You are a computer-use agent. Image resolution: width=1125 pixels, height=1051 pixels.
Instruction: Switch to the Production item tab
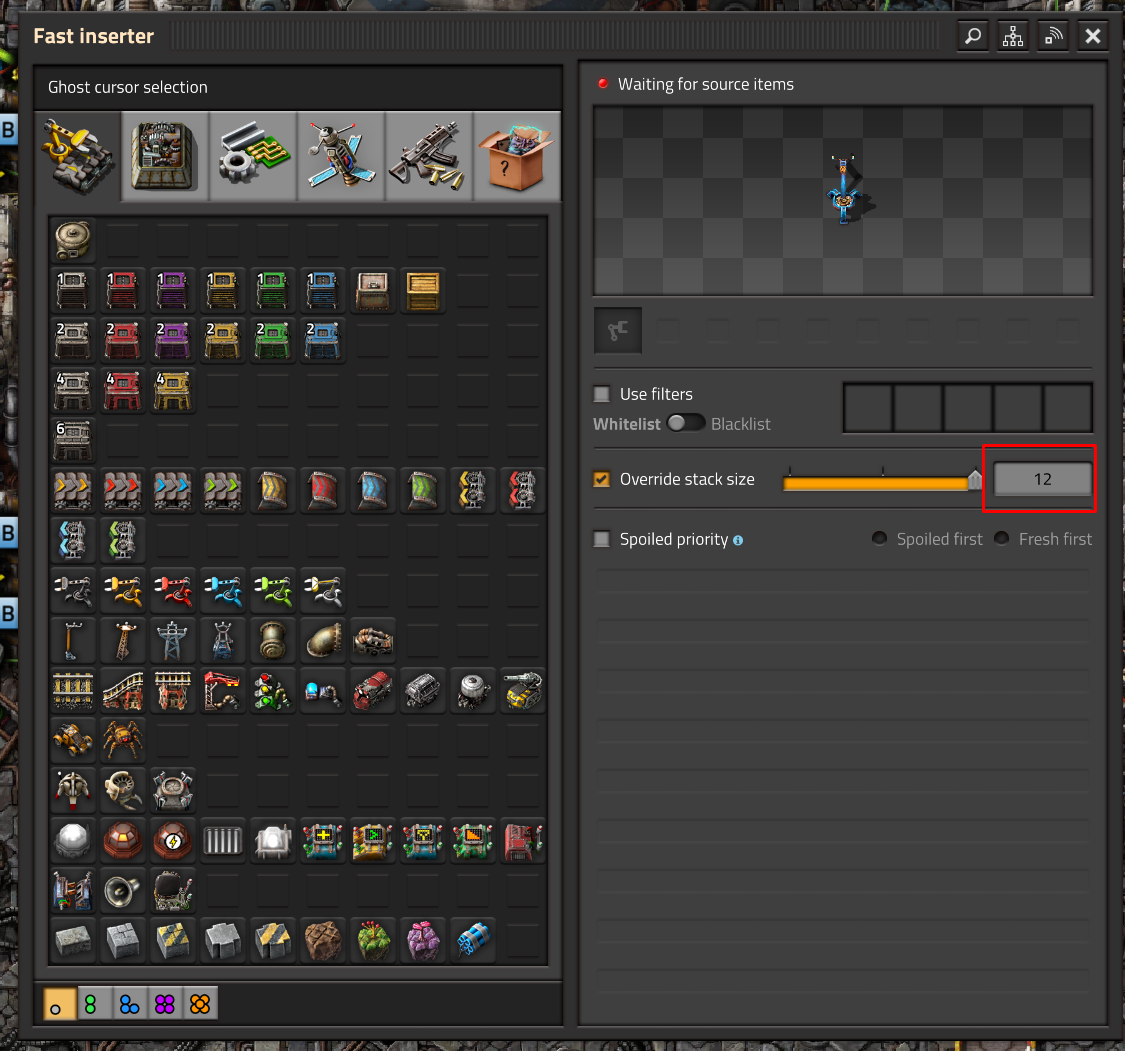tap(165, 156)
